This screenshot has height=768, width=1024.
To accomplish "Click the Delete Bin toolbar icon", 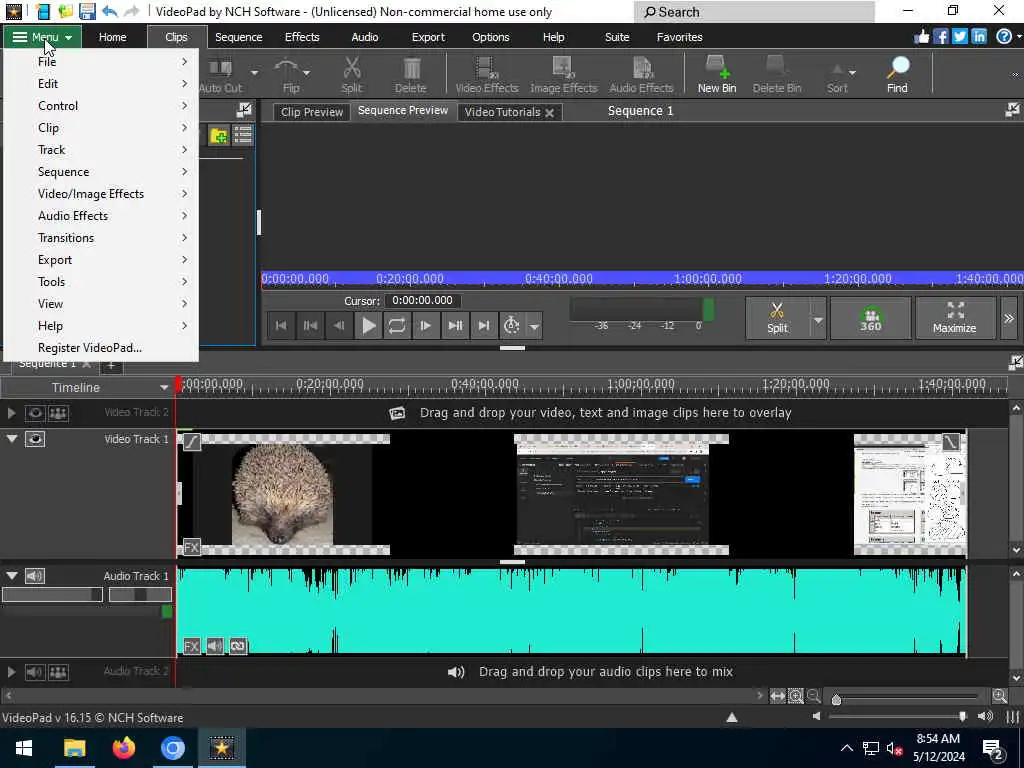I will click(x=776, y=74).
